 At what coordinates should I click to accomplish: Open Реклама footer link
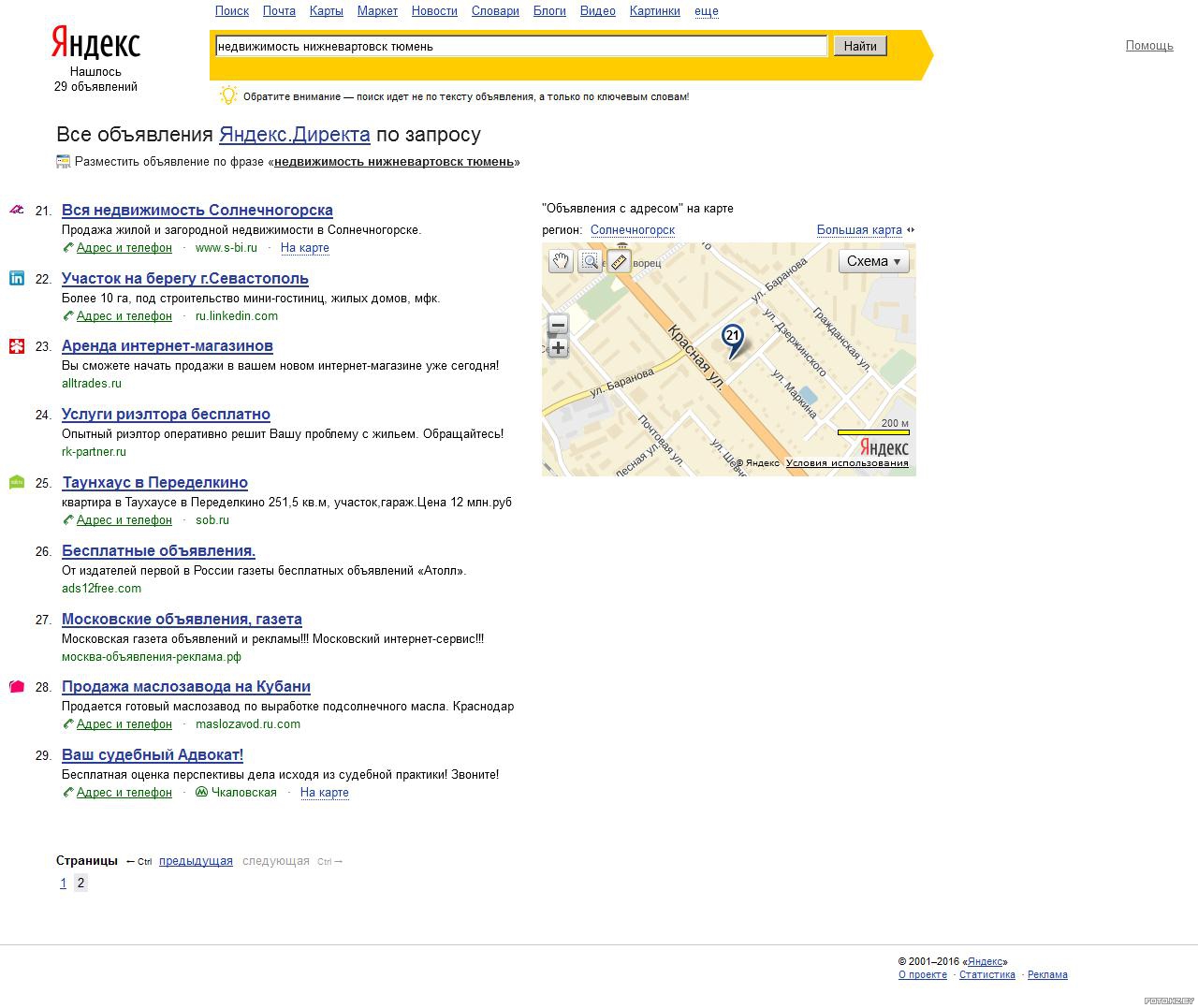[1047, 974]
